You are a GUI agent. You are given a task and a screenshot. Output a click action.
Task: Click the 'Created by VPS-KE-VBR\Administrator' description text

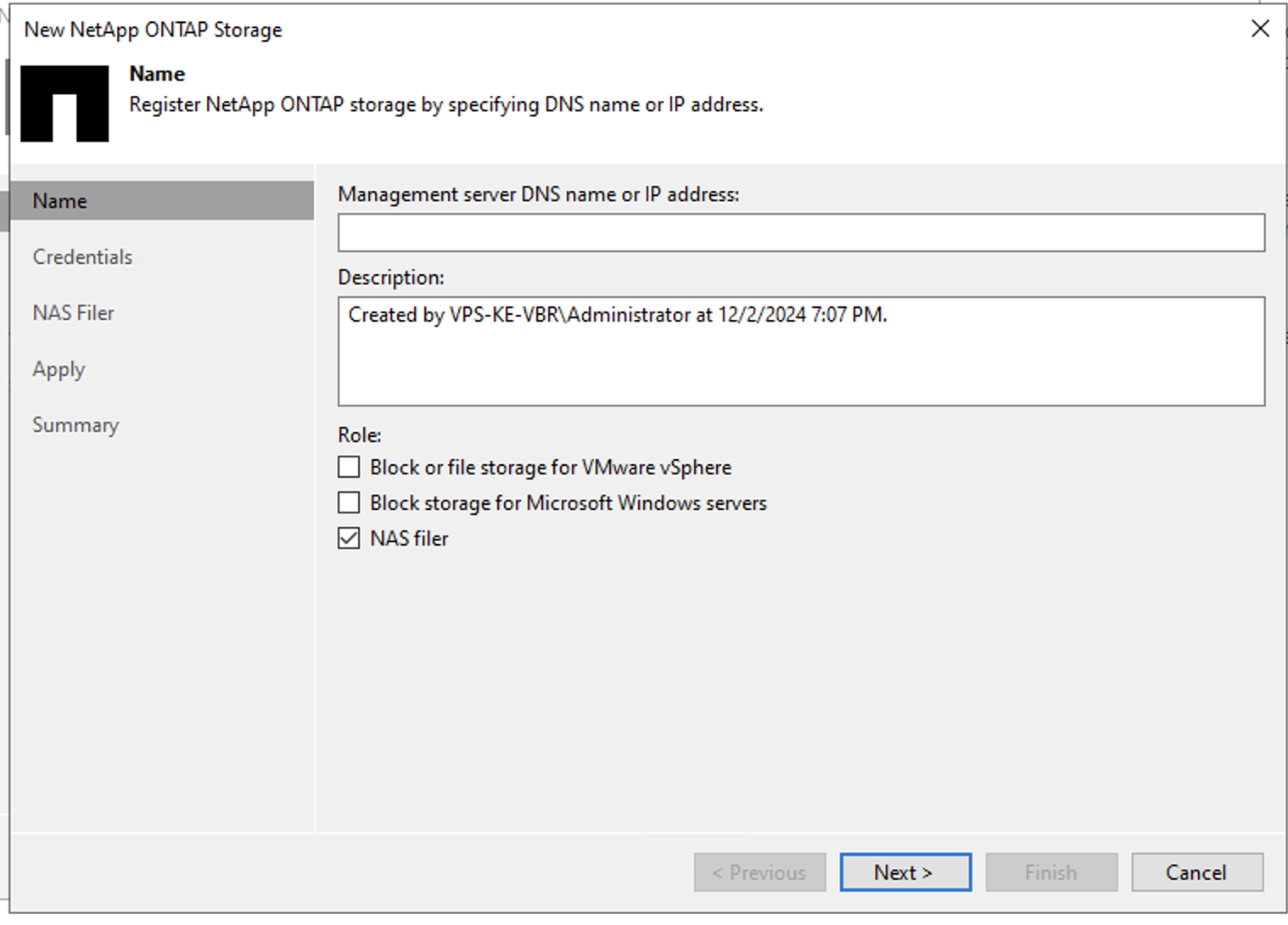[618, 316]
